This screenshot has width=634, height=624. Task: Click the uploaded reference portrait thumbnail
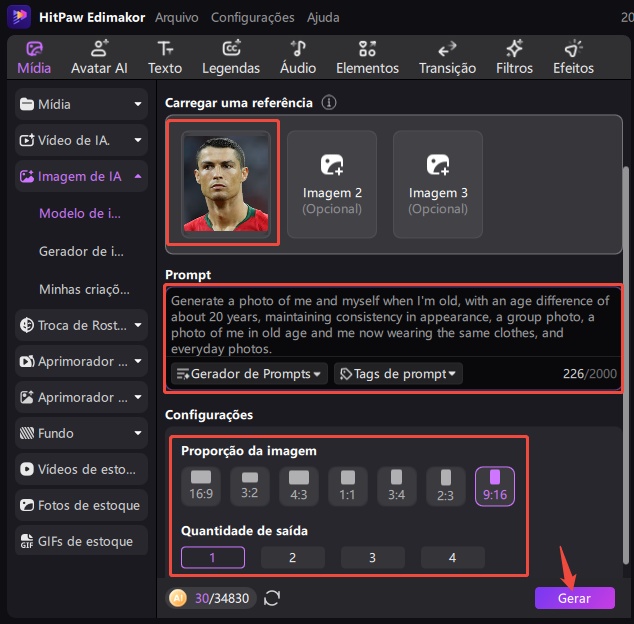click(x=226, y=184)
